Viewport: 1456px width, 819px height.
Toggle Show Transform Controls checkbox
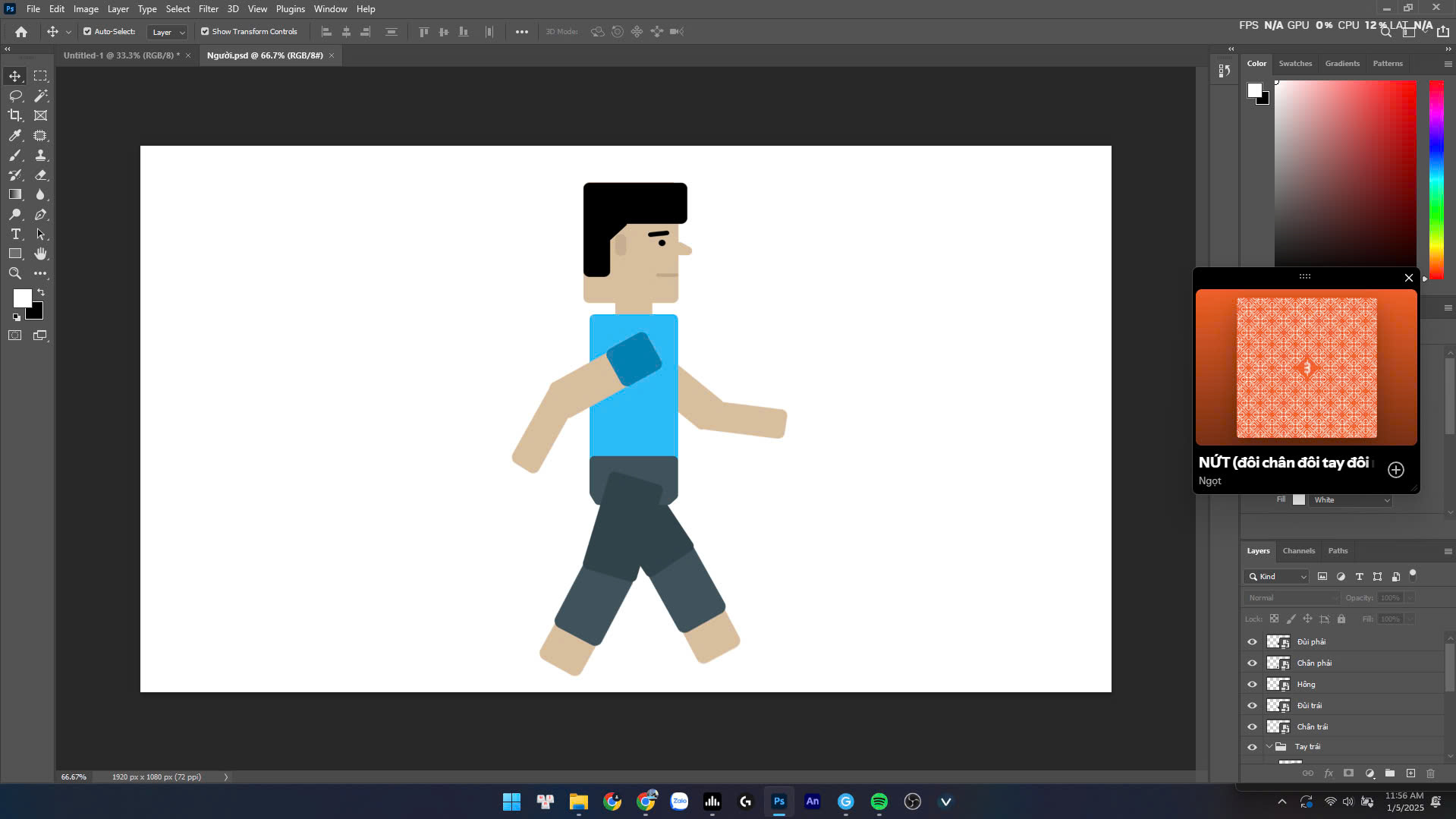pyautogui.click(x=205, y=32)
